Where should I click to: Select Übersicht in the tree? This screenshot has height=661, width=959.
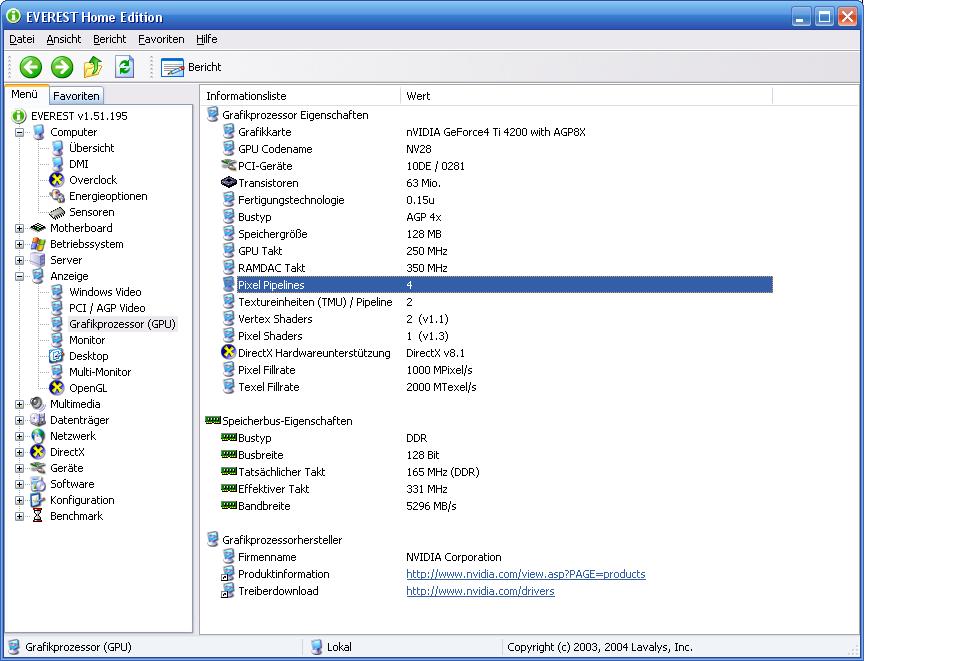(x=92, y=148)
